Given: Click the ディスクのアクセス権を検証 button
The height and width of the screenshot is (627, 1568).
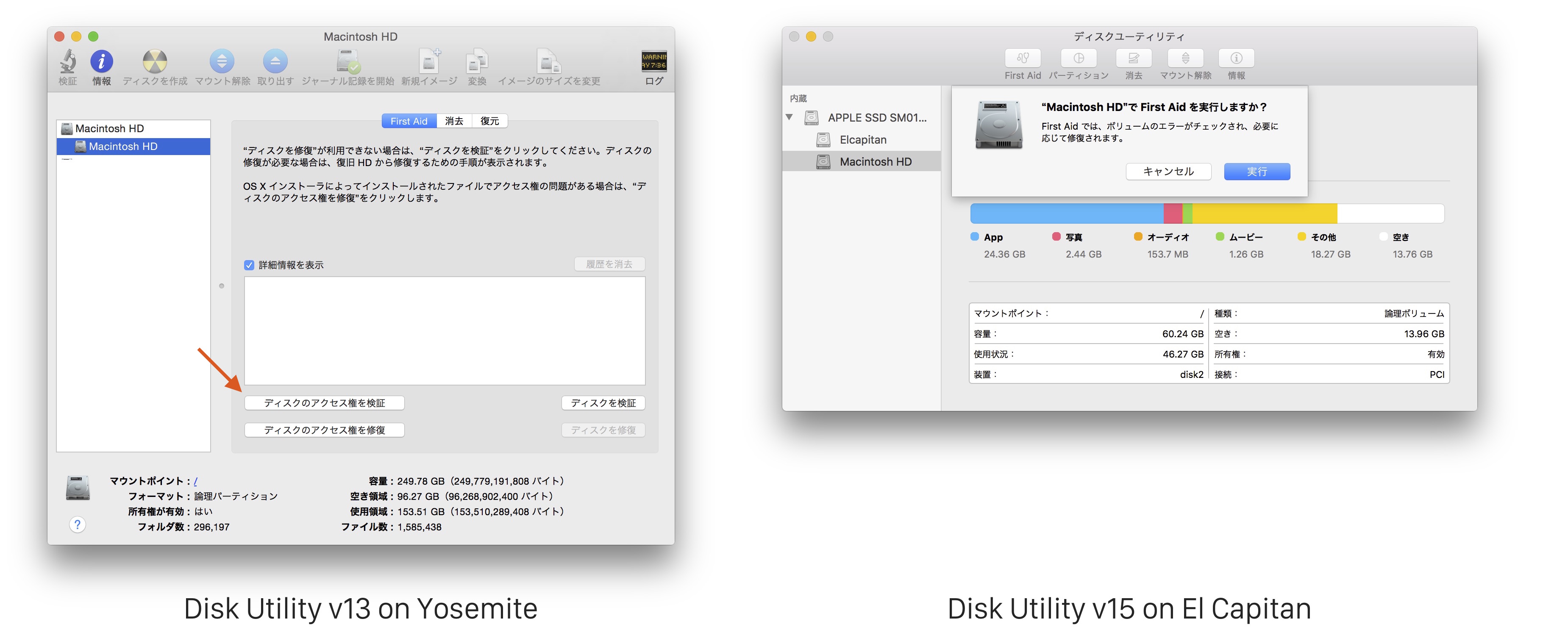Looking at the screenshot, I should point(325,403).
